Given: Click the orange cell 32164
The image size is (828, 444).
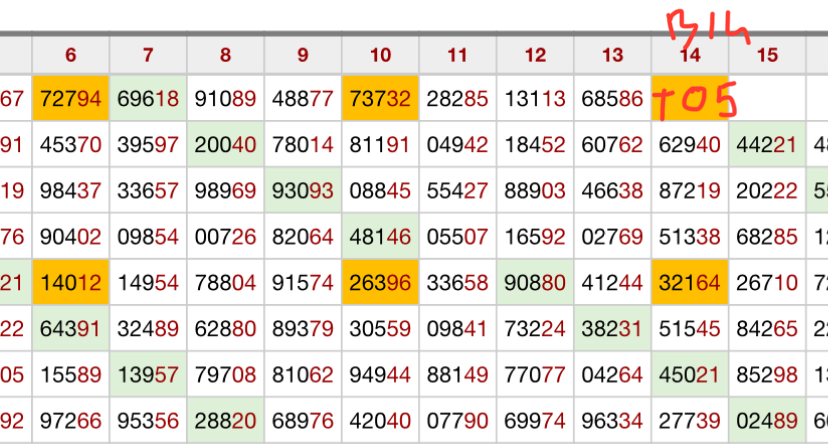Looking at the screenshot, I should (689, 283).
